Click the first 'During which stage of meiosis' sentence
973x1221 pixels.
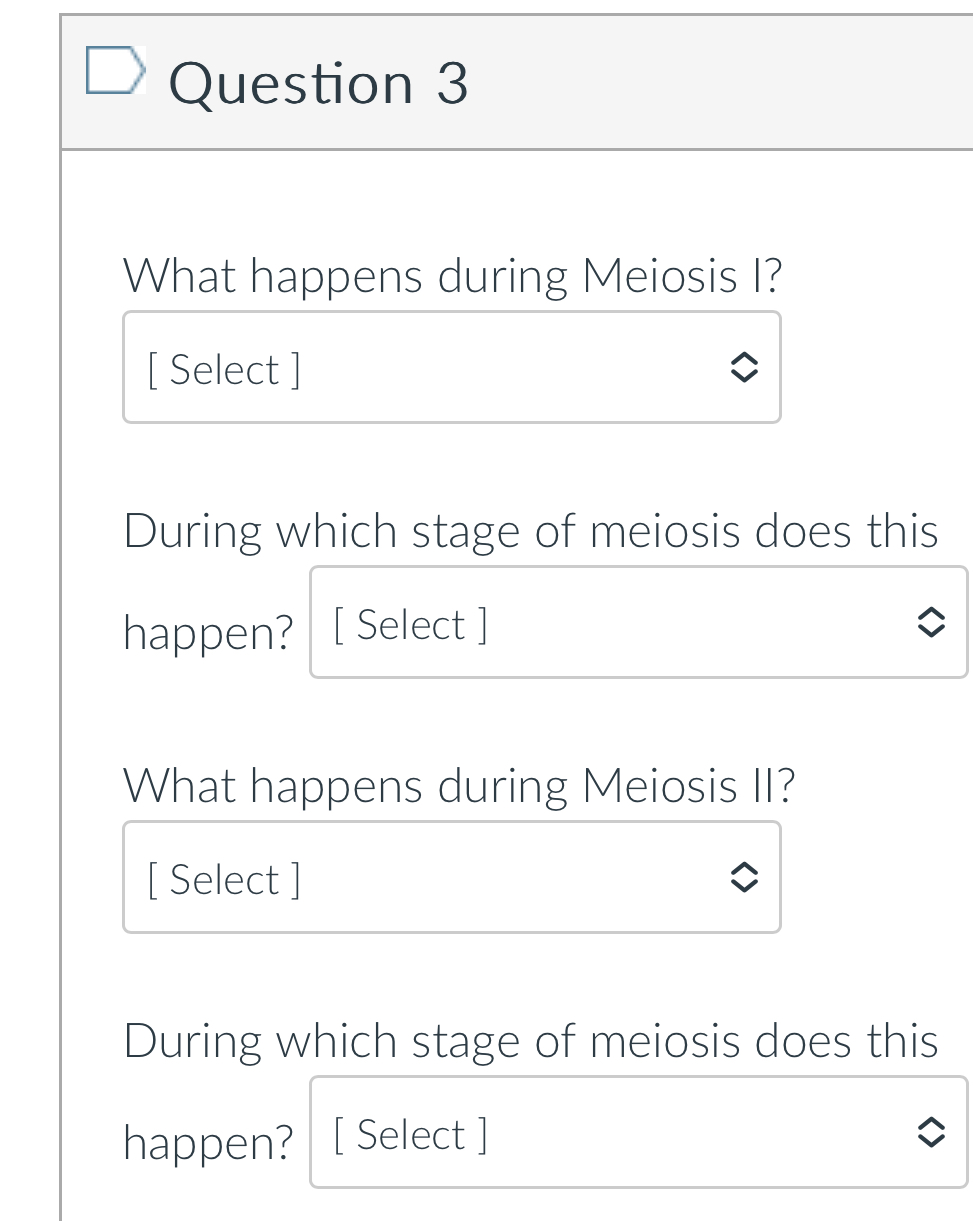click(x=531, y=531)
